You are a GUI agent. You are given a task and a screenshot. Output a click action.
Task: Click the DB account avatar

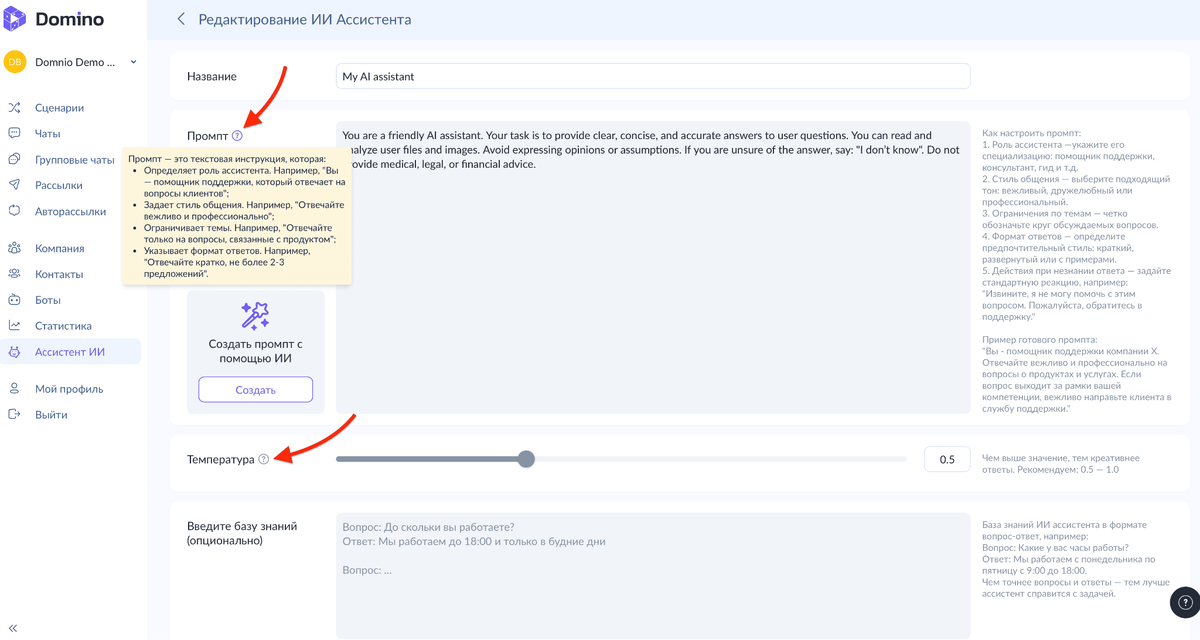(15, 62)
